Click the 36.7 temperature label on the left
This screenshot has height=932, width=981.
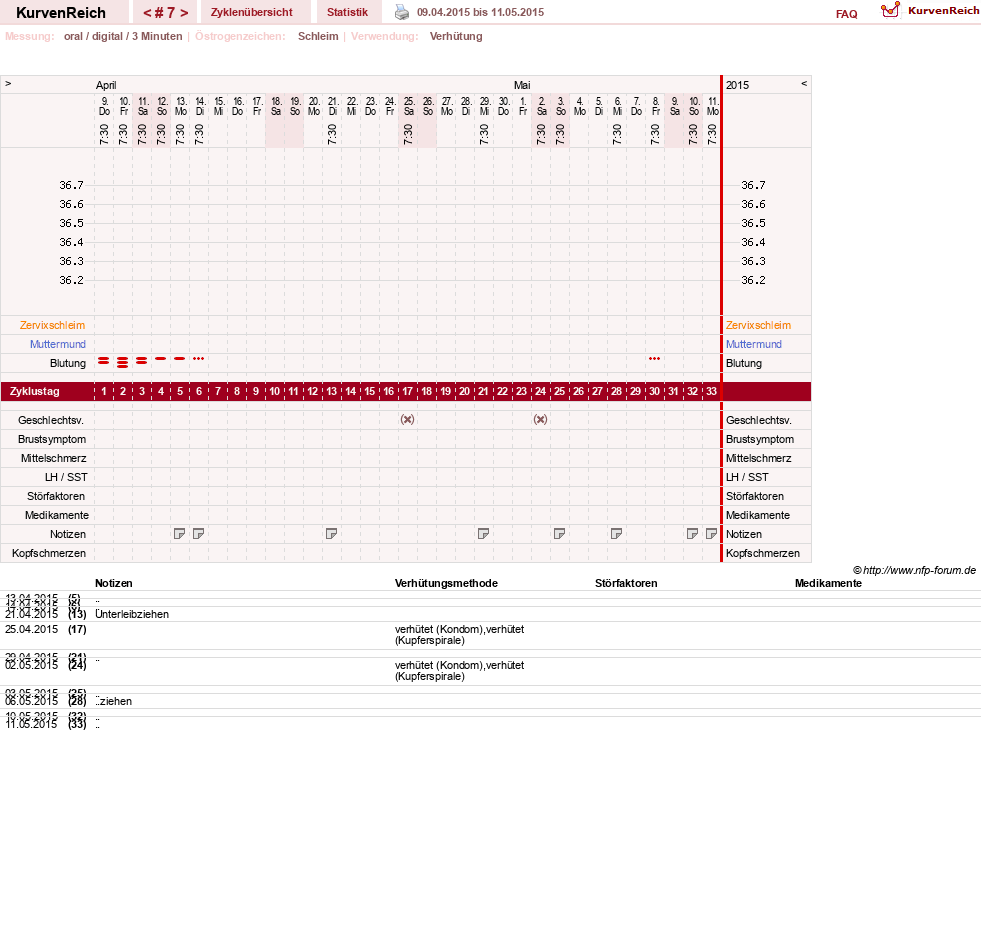point(71,185)
